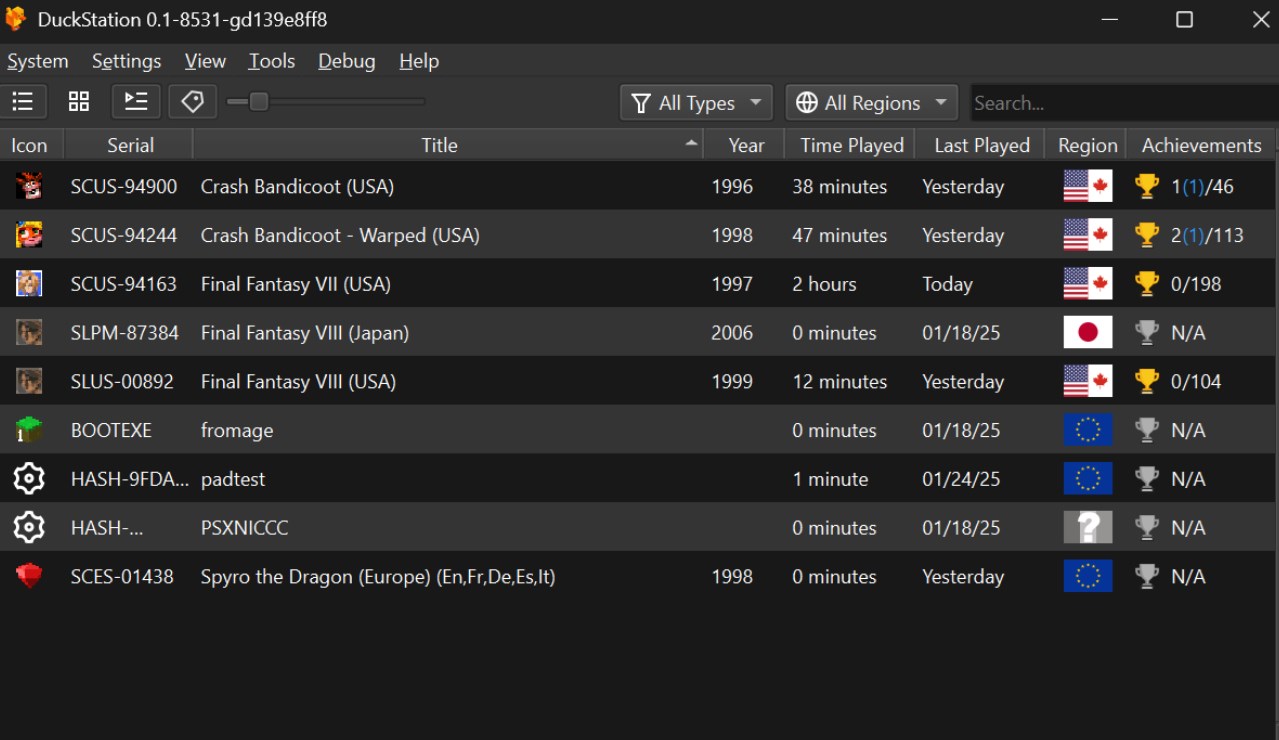Viewport: 1279px width, 740px height.
Task: Click the grey trophy for Final Fantasy VIII (Japan)
Action: (1147, 332)
